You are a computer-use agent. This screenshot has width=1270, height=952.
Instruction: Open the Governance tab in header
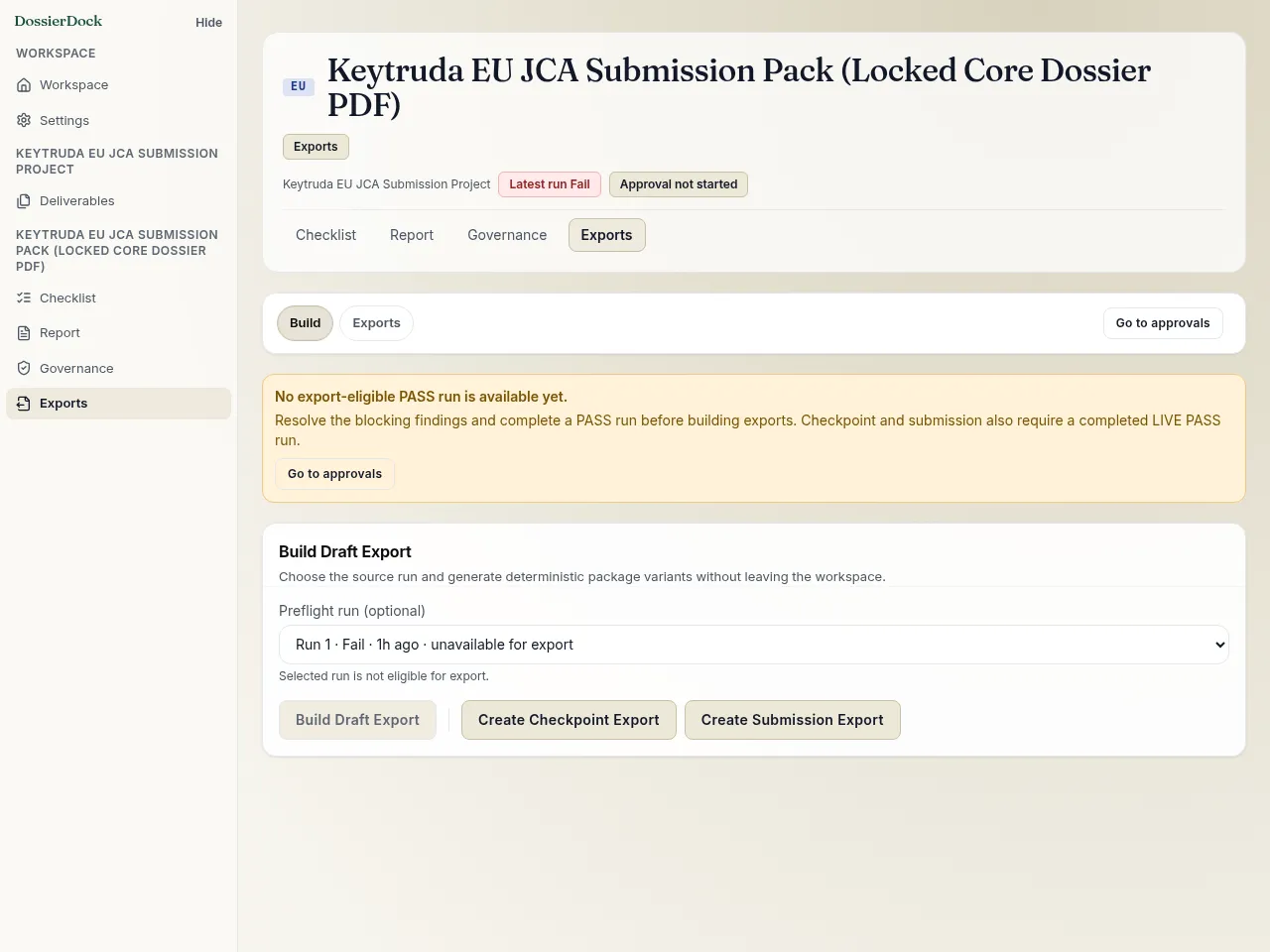pyautogui.click(x=507, y=235)
